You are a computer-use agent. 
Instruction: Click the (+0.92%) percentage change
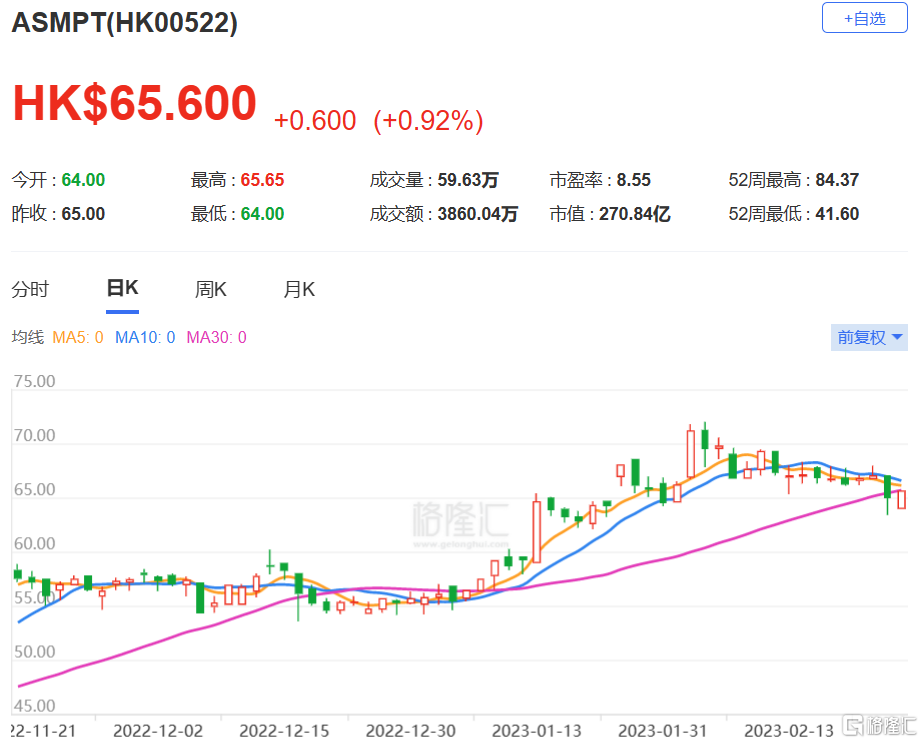coord(429,121)
